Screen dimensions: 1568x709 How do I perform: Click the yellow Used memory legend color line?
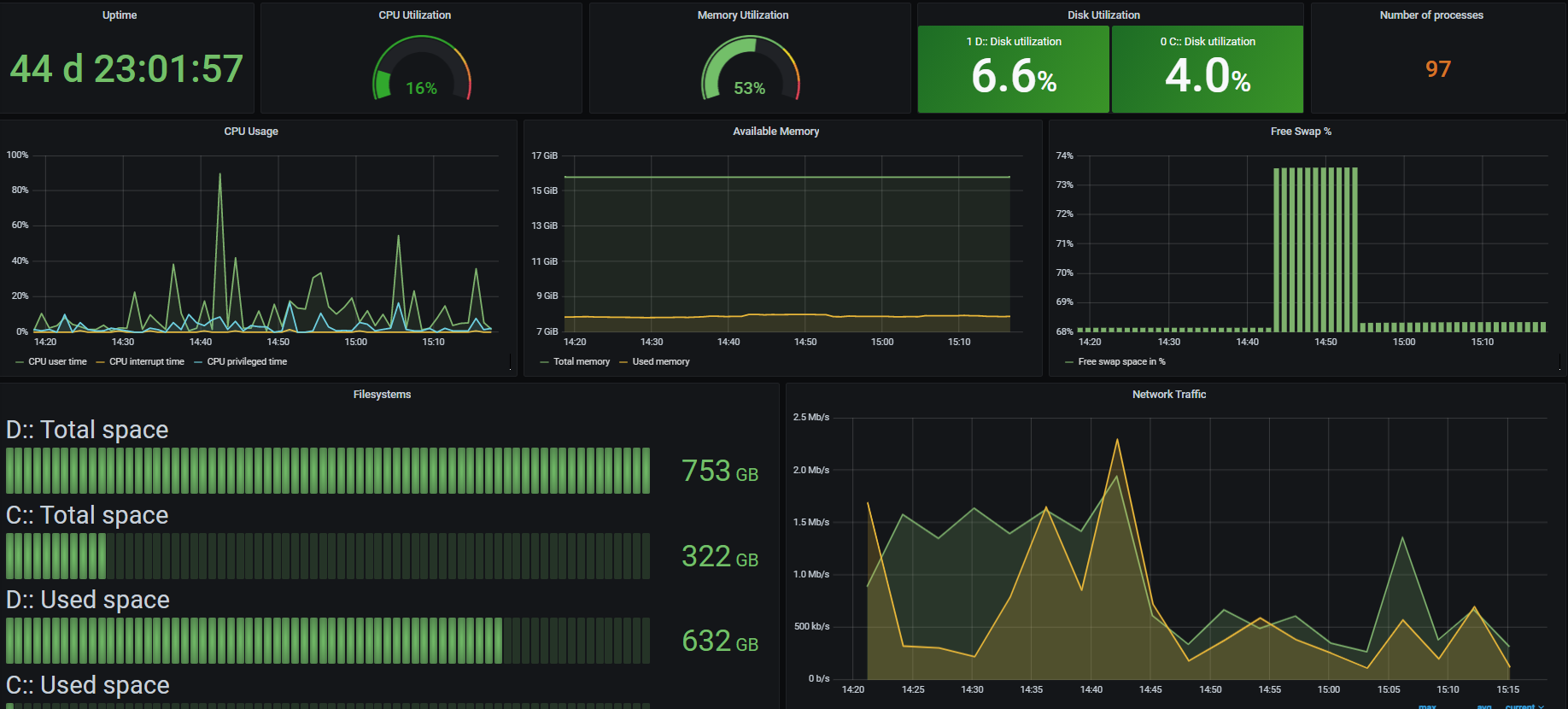click(623, 362)
